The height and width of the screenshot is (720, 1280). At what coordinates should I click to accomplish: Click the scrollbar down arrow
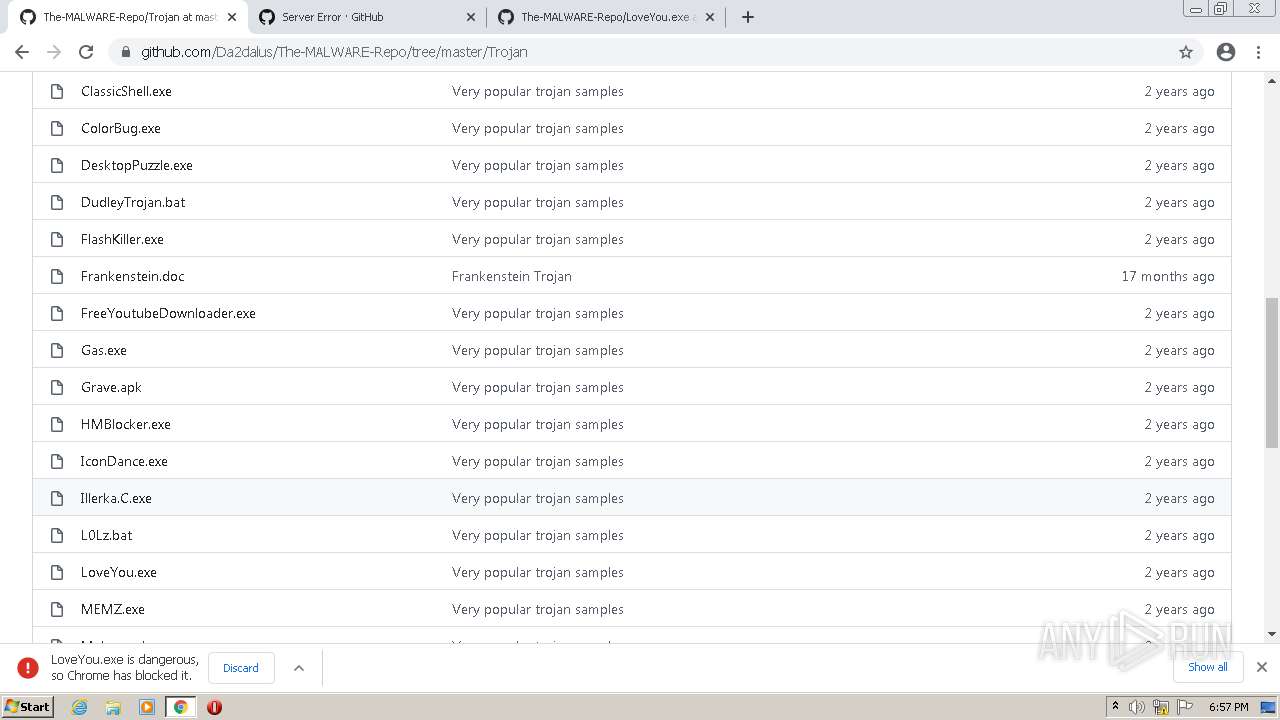pyautogui.click(x=1272, y=634)
